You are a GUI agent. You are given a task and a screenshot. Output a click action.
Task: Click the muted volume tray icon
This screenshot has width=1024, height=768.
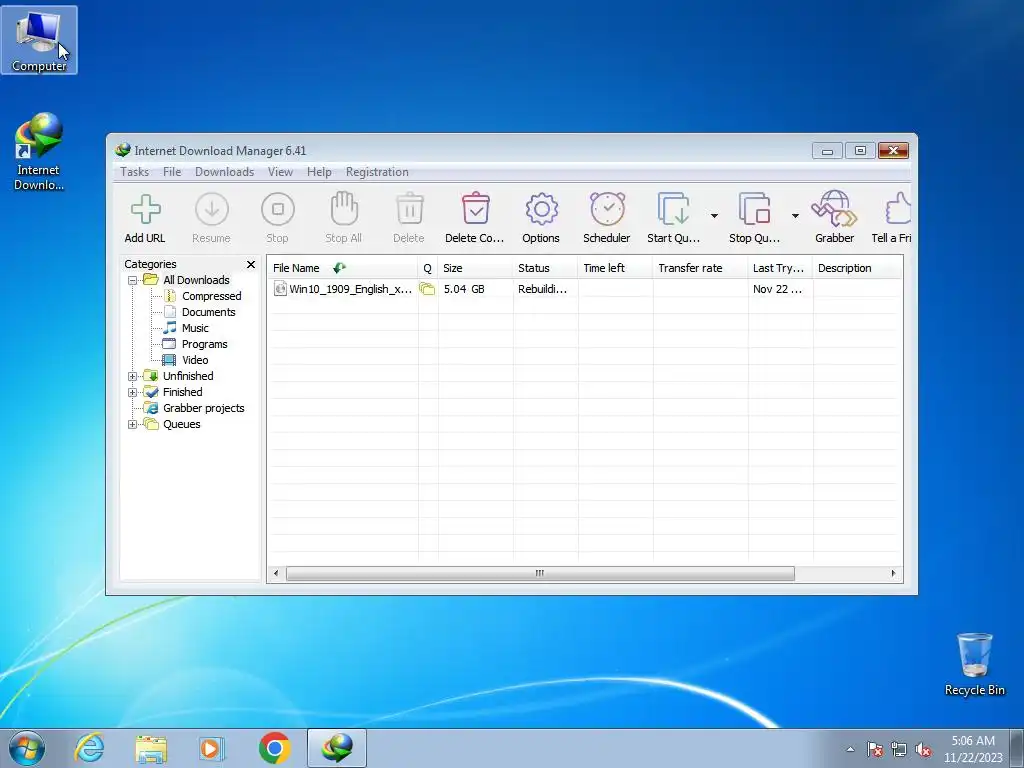tap(923, 750)
